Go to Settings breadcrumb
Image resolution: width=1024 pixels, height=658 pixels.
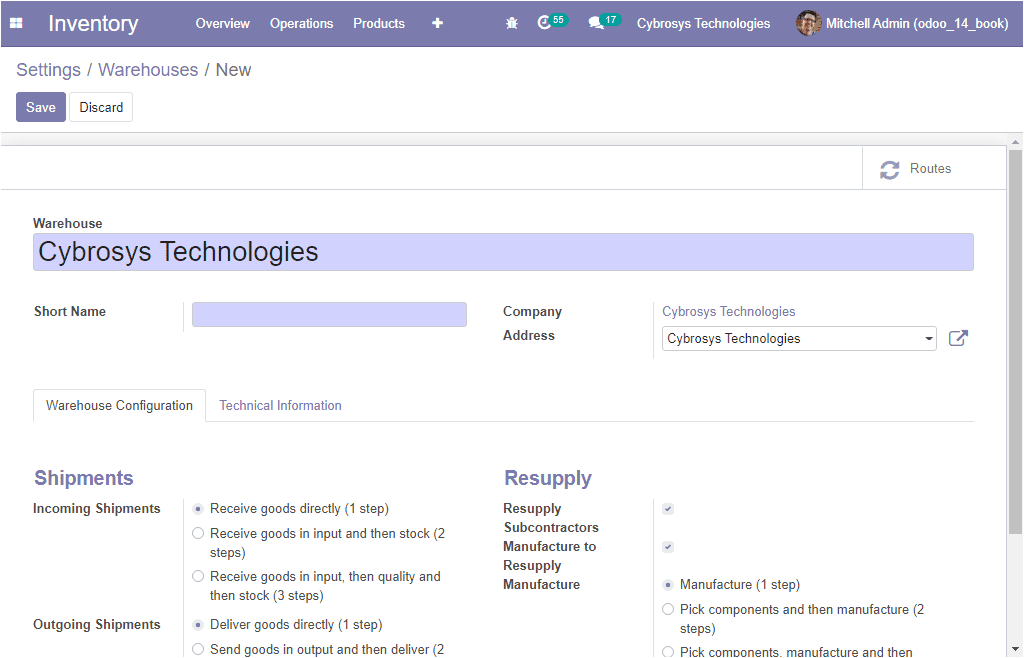[48, 70]
